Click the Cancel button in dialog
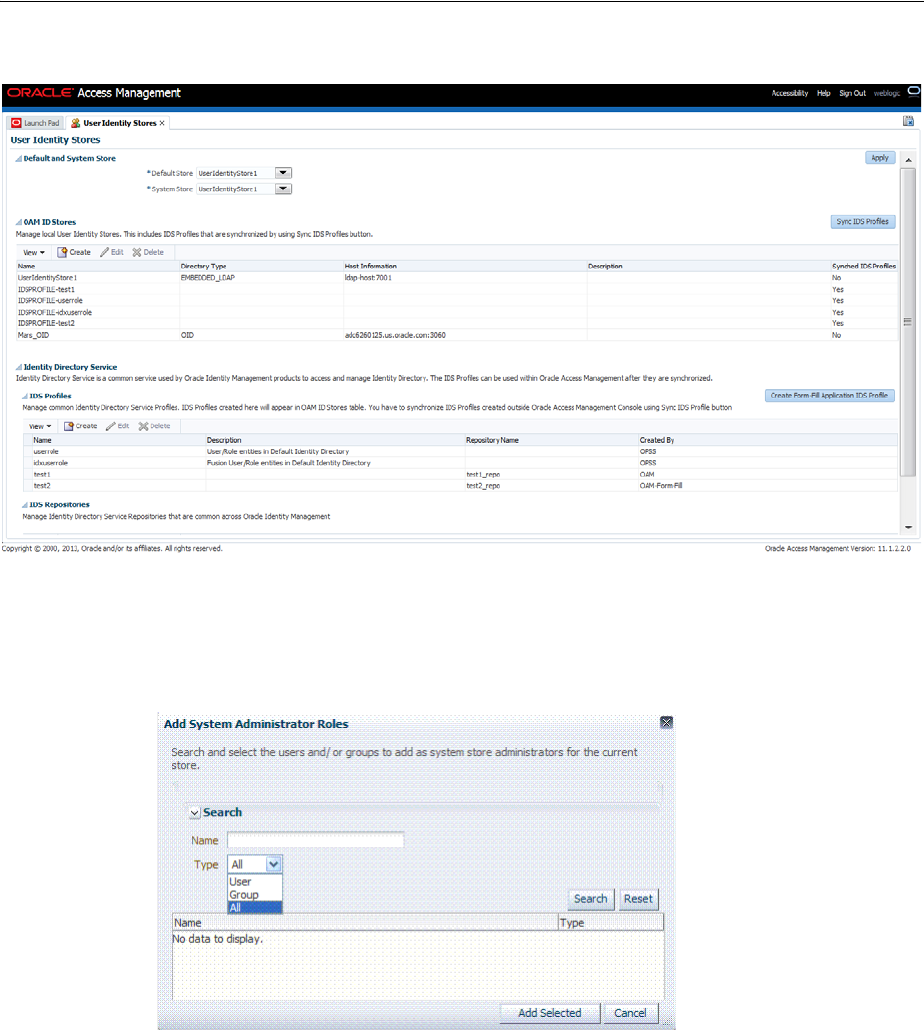924x1030 pixels. coord(630,1013)
